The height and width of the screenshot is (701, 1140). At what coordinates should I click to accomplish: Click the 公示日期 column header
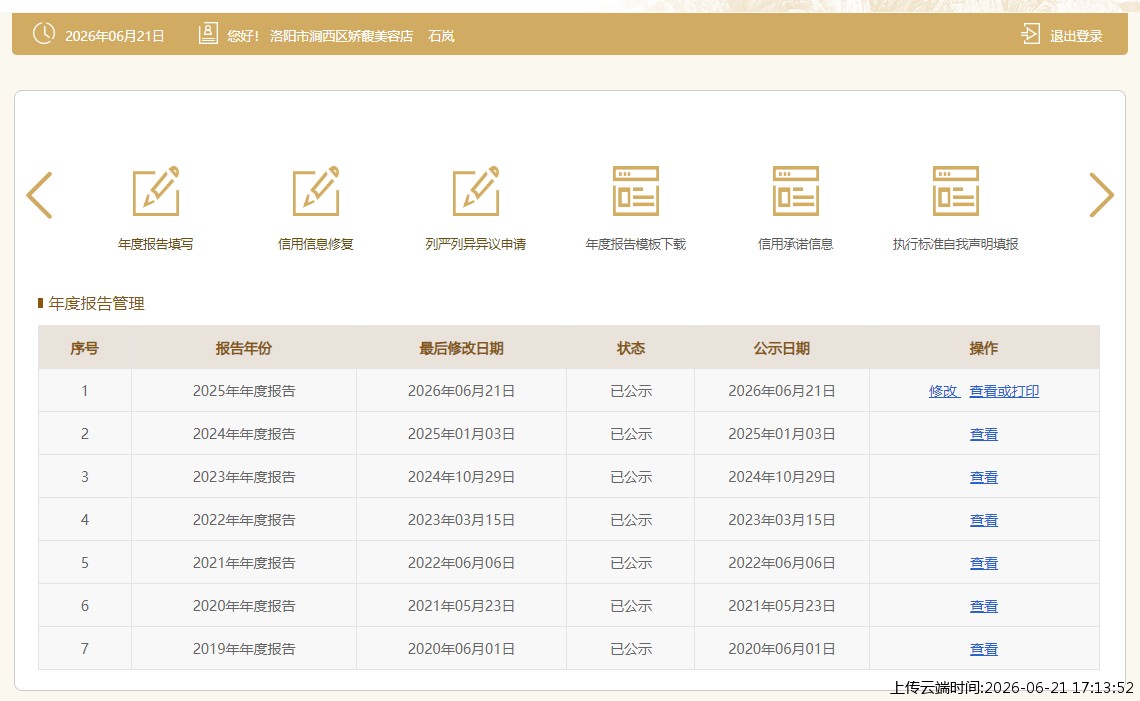[x=782, y=348]
